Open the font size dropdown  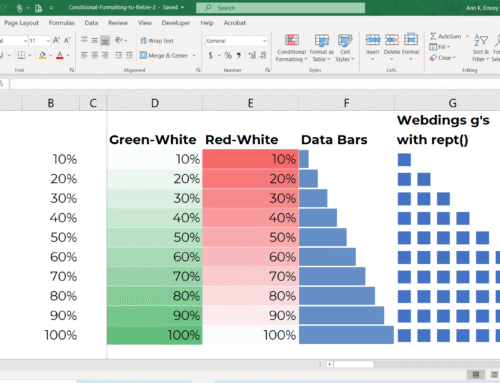tap(48, 41)
